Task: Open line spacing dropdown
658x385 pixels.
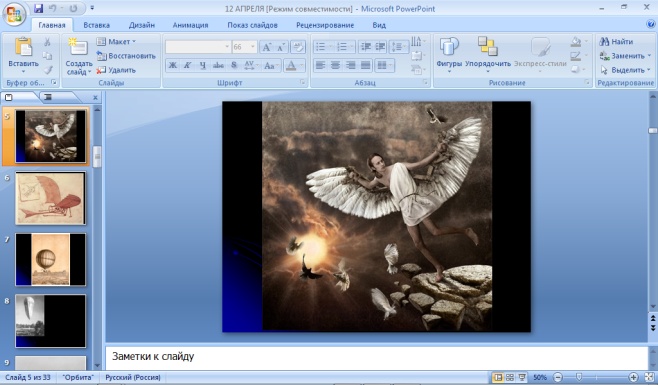Action: click(399, 47)
